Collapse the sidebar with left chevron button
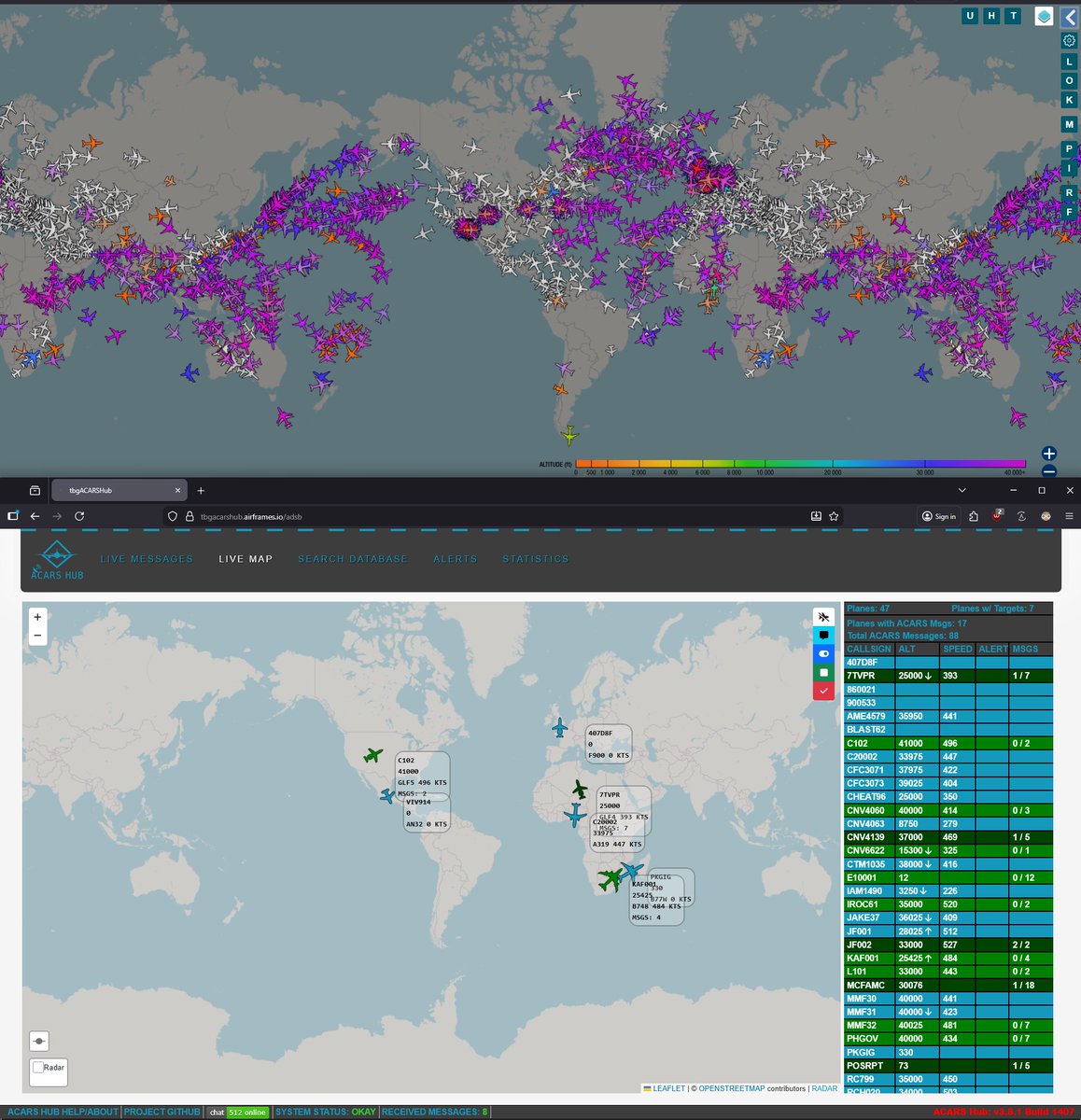 (x=1070, y=16)
